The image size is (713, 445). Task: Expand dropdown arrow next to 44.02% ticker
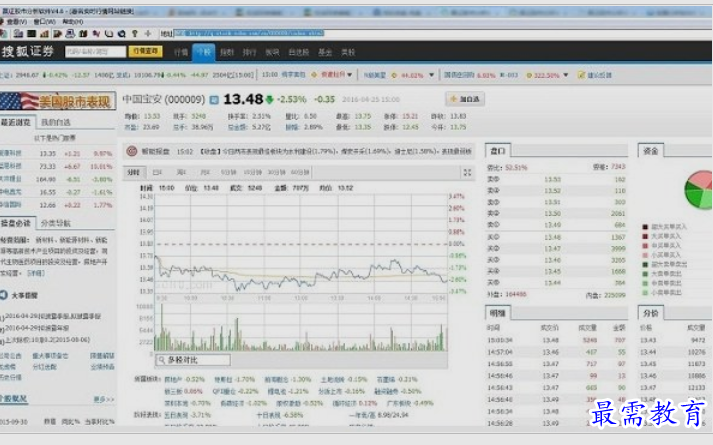coord(431,75)
